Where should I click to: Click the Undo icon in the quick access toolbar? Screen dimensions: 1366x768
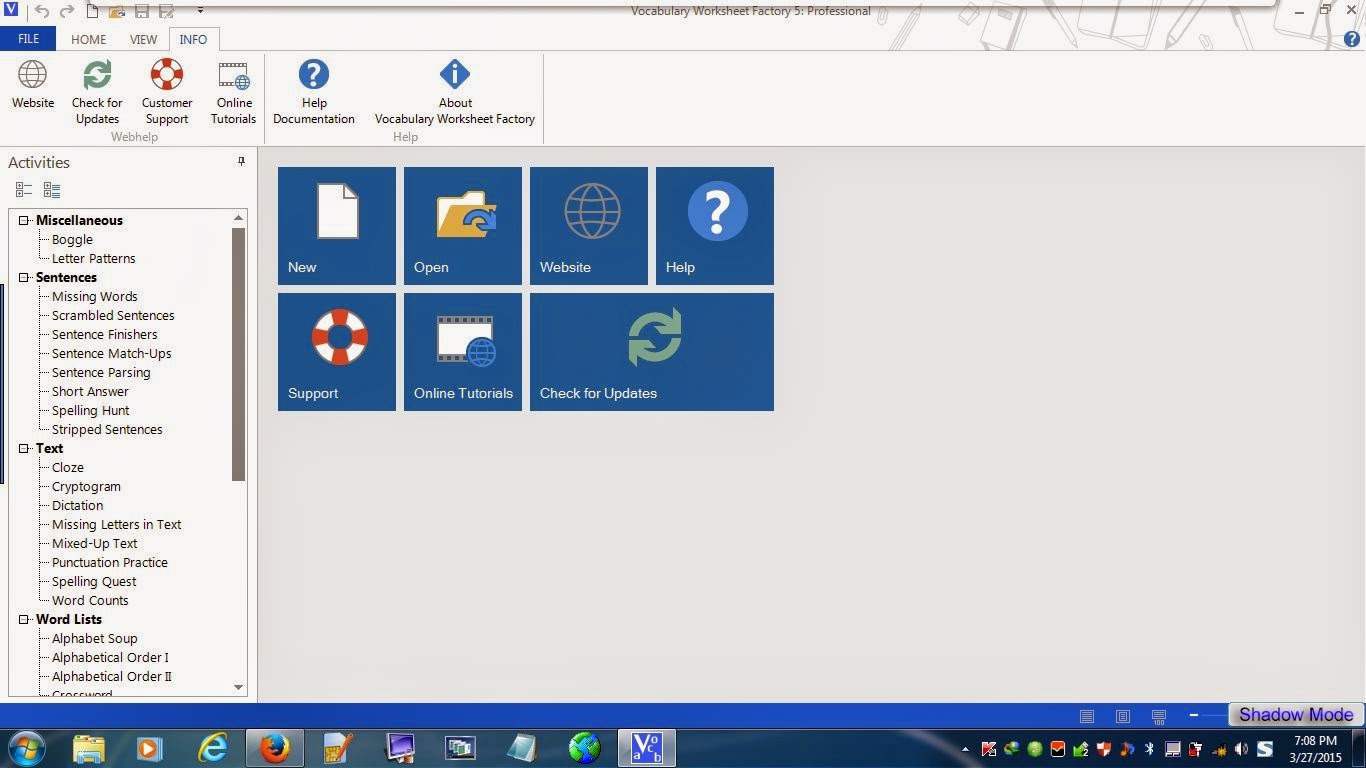(42, 11)
